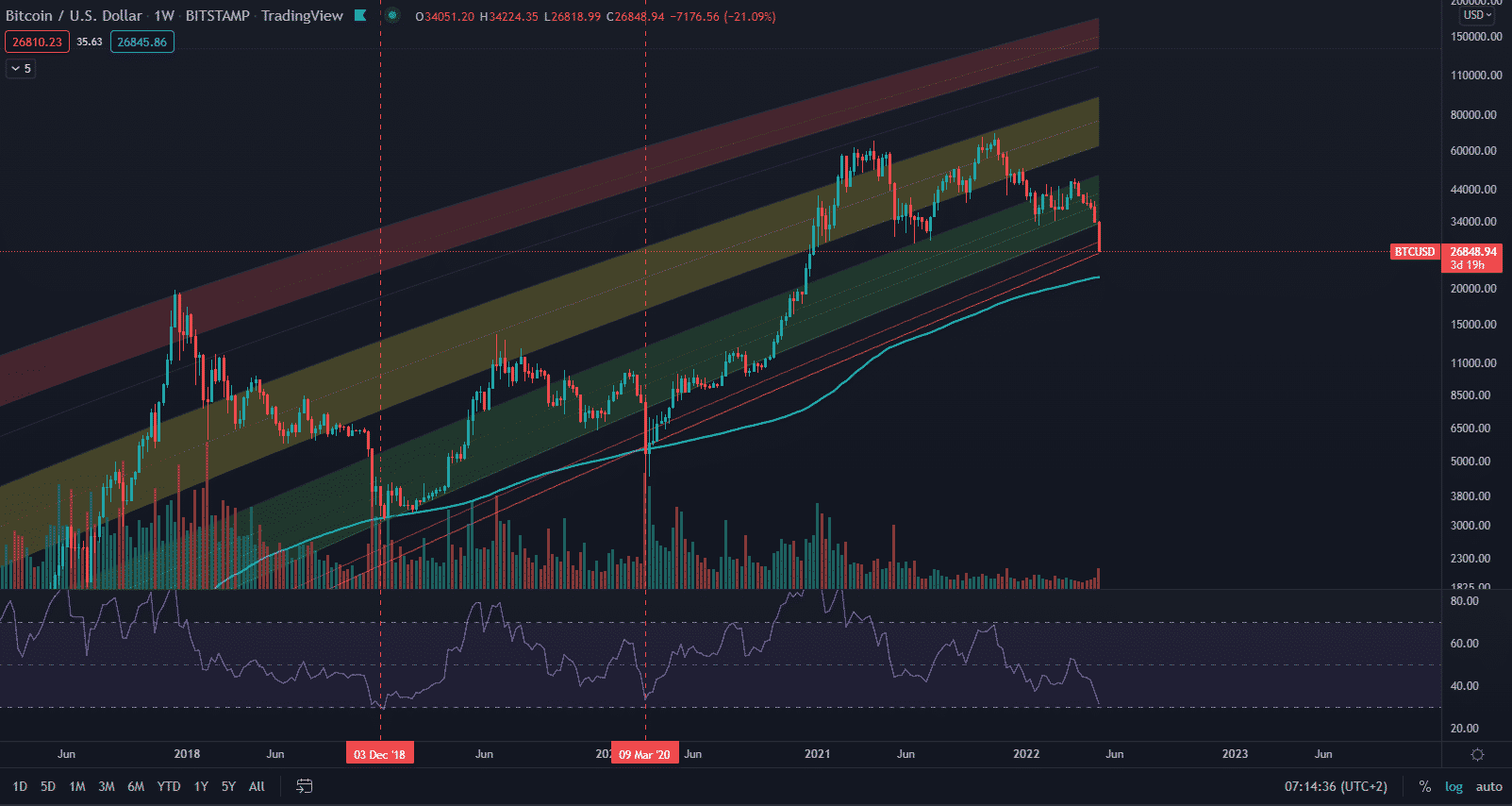Show All time range data
Screen dimensions: 1512x806
point(257,786)
